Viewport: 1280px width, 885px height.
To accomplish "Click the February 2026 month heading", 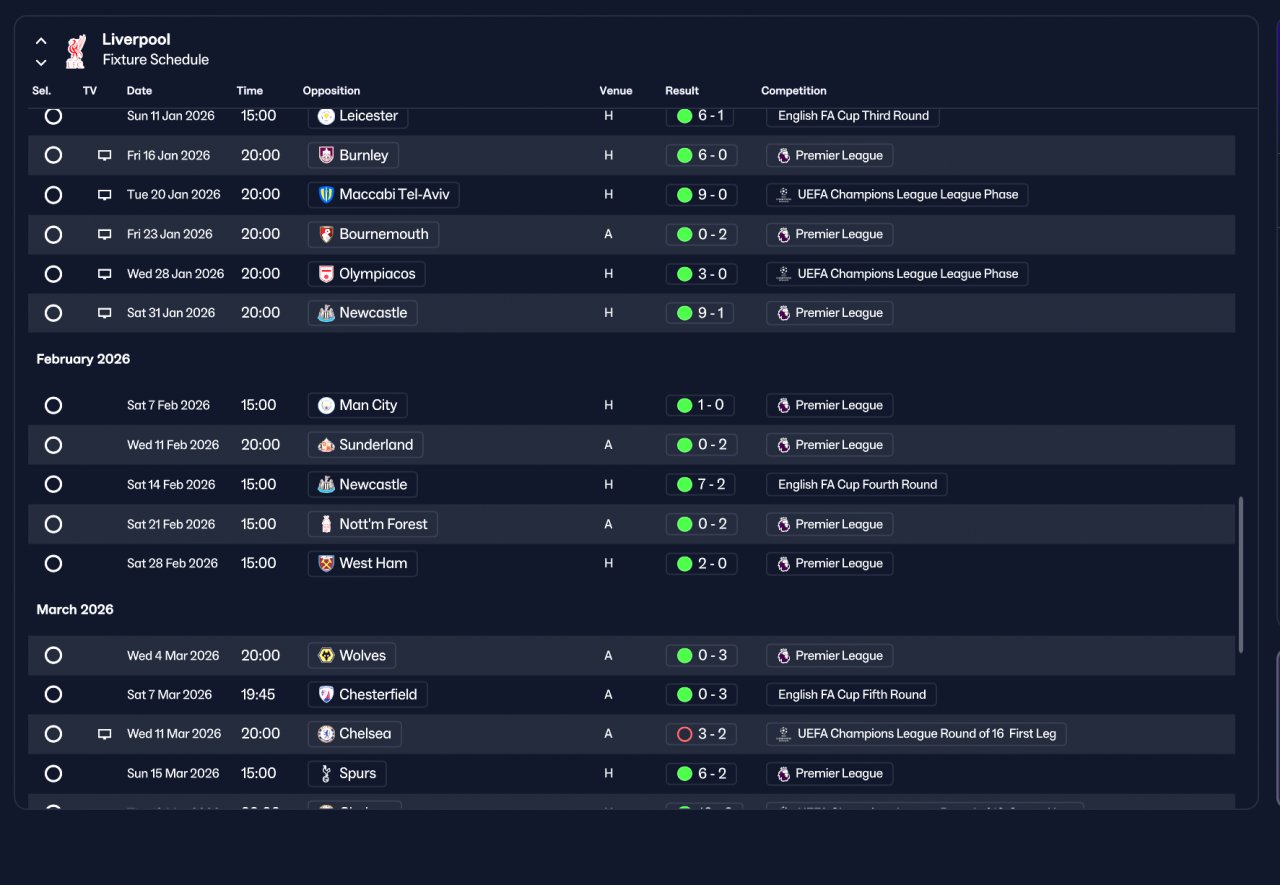I will pos(83,359).
